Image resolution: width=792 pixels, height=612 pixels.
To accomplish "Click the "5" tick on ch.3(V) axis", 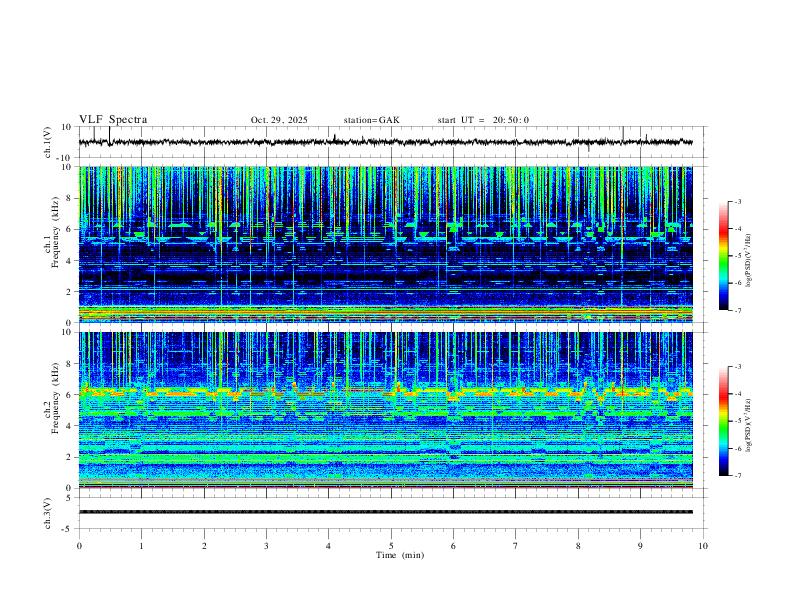I will tap(70, 498).
